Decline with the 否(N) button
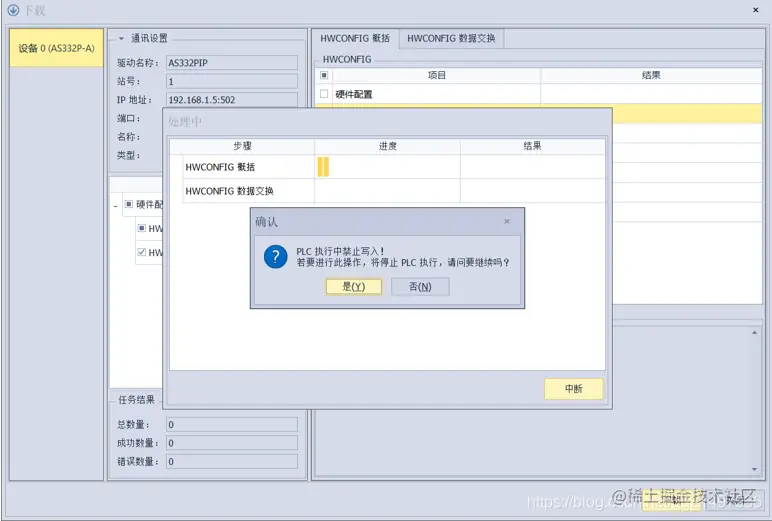This screenshot has width=772, height=521. (420, 287)
